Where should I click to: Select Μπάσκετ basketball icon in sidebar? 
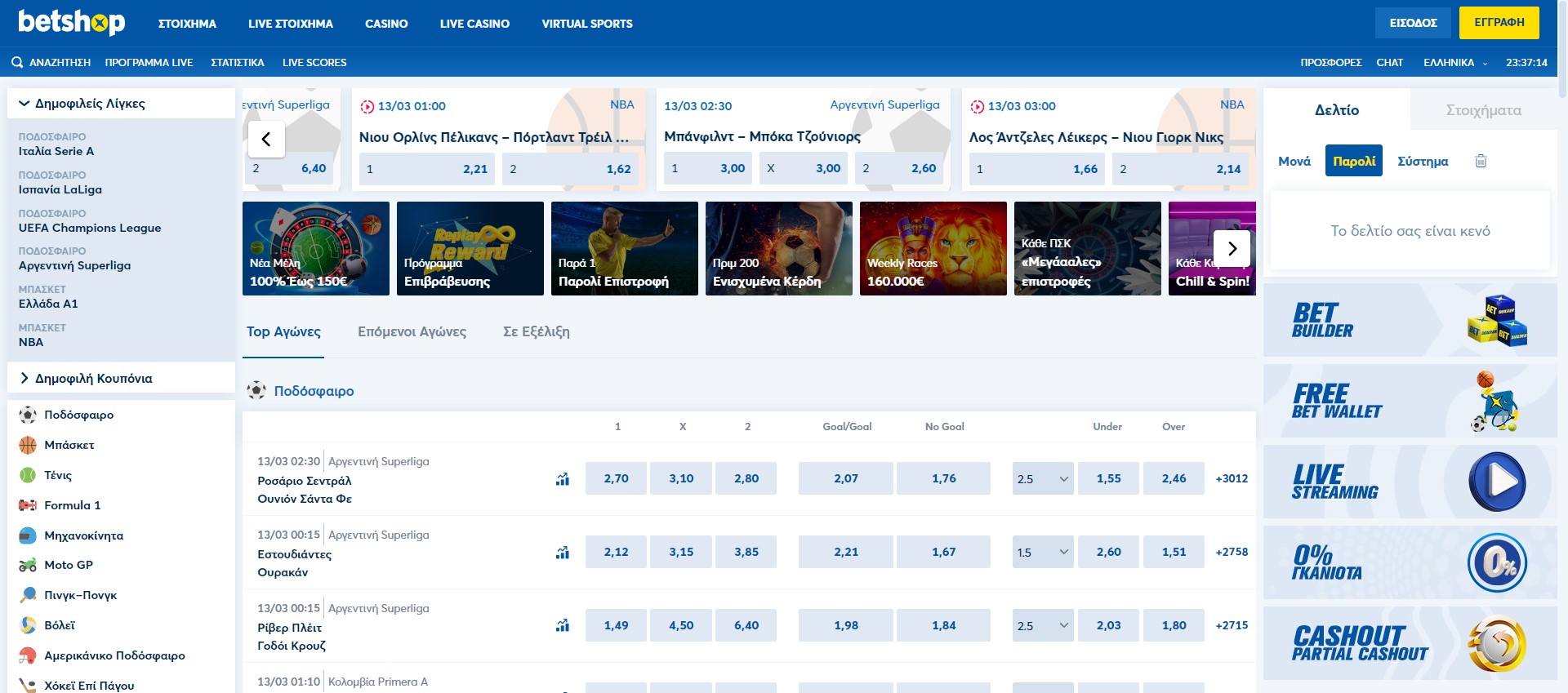tap(28, 445)
